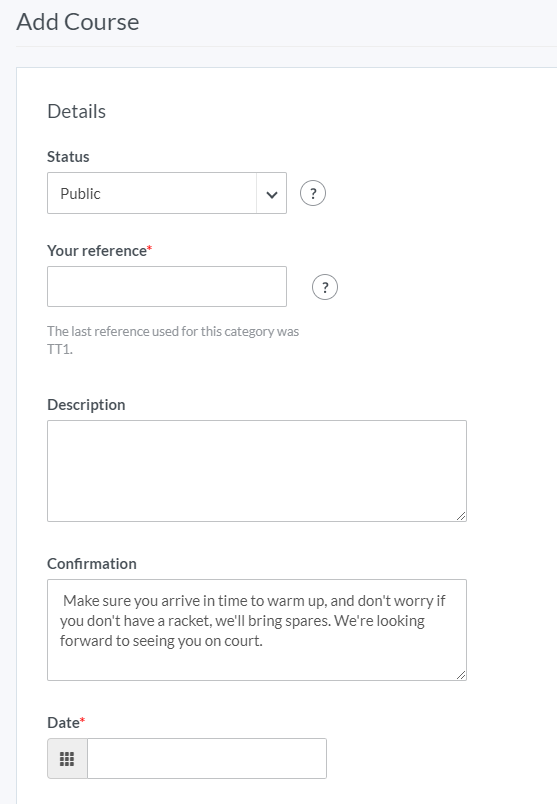Focus the Your reference input field
Image resolution: width=557 pixels, height=804 pixels.
click(x=167, y=287)
